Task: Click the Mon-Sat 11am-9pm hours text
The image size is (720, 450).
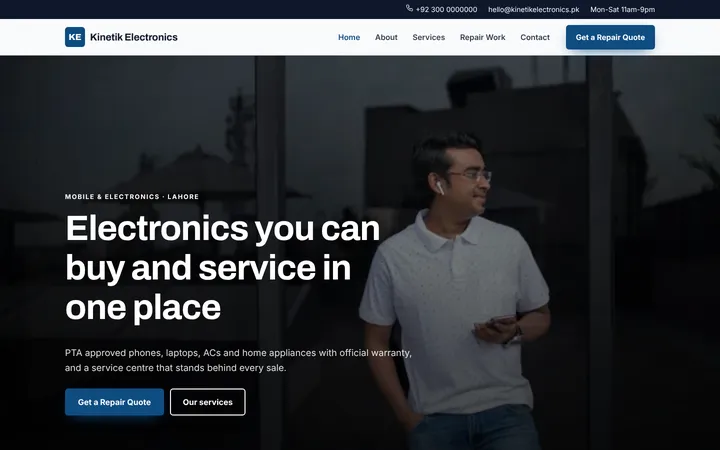Action: coord(623,9)
